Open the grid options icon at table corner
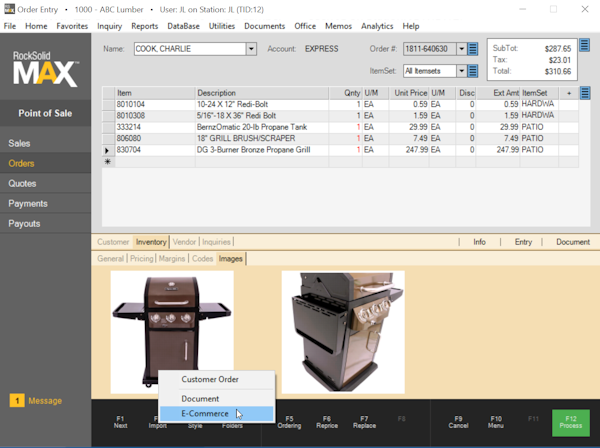 (x=585, y=93)
